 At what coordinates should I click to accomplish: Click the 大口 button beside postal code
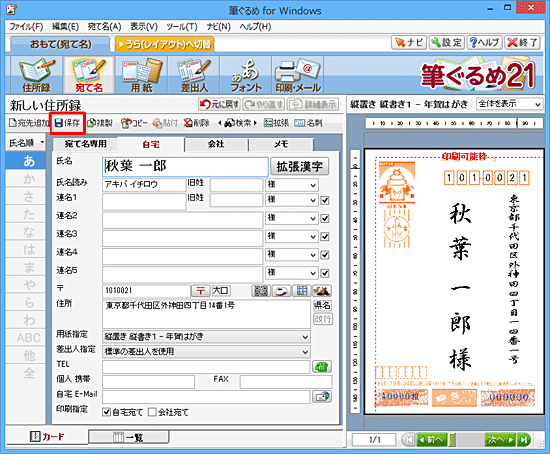pyautogui.click(x=220, y=291)
